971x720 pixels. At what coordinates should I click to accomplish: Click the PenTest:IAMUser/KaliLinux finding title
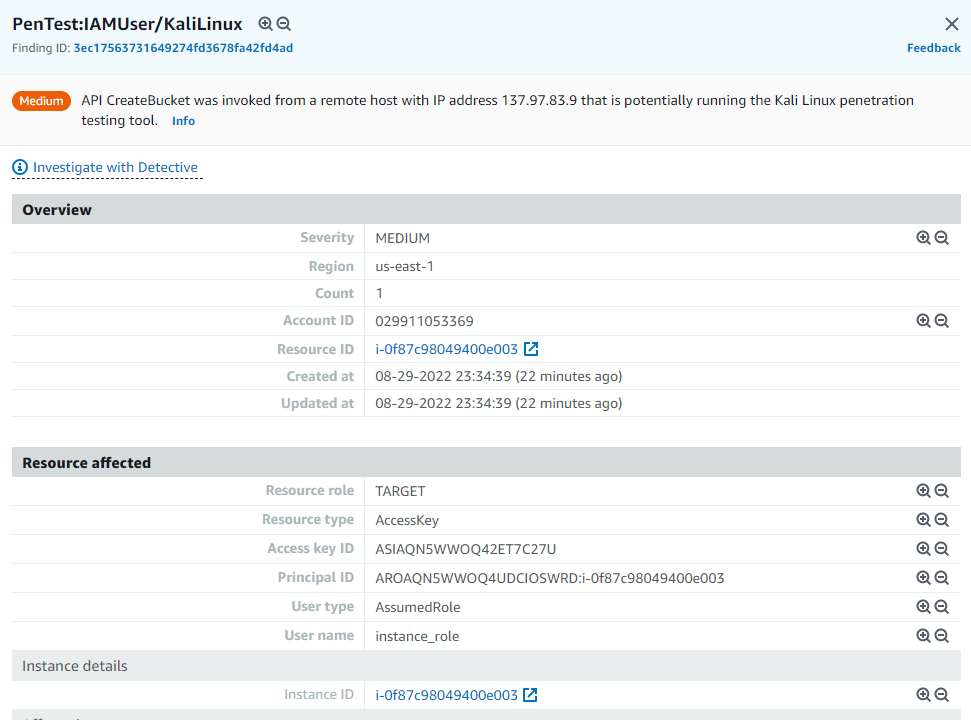(x=128, y=24)
